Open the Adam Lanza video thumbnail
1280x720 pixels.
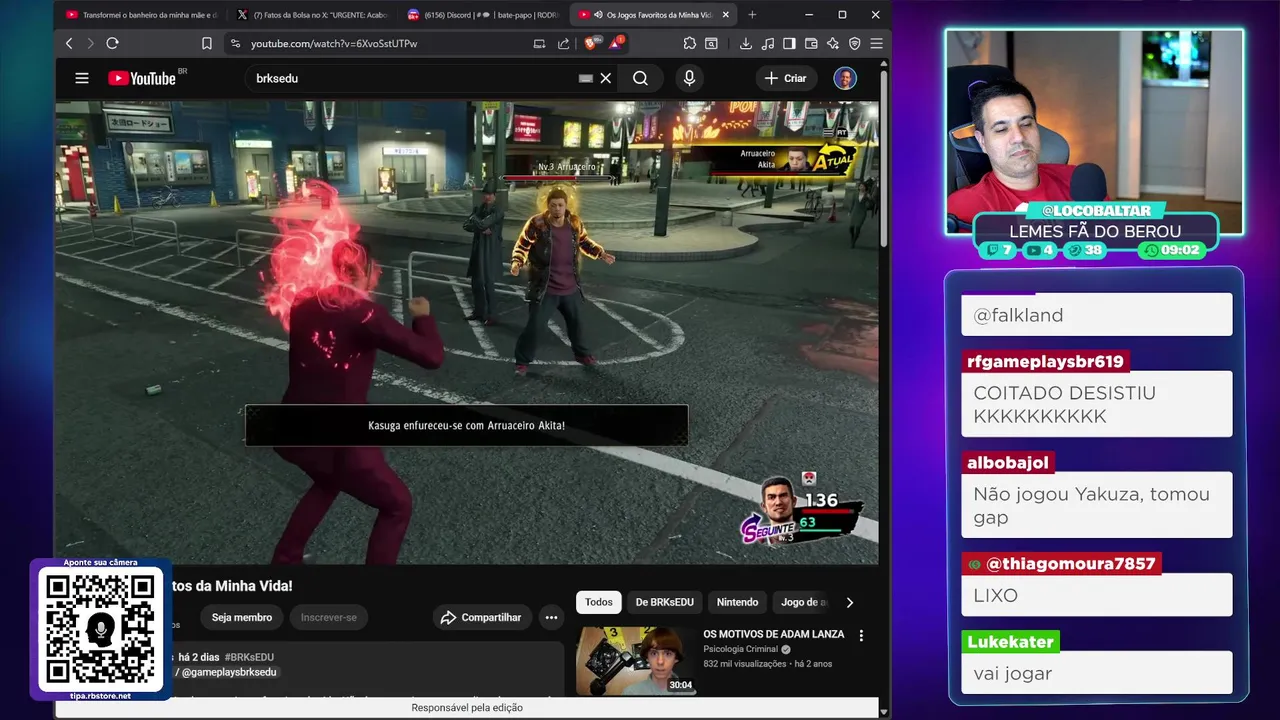pyautogui.click(x=636, y=661)
